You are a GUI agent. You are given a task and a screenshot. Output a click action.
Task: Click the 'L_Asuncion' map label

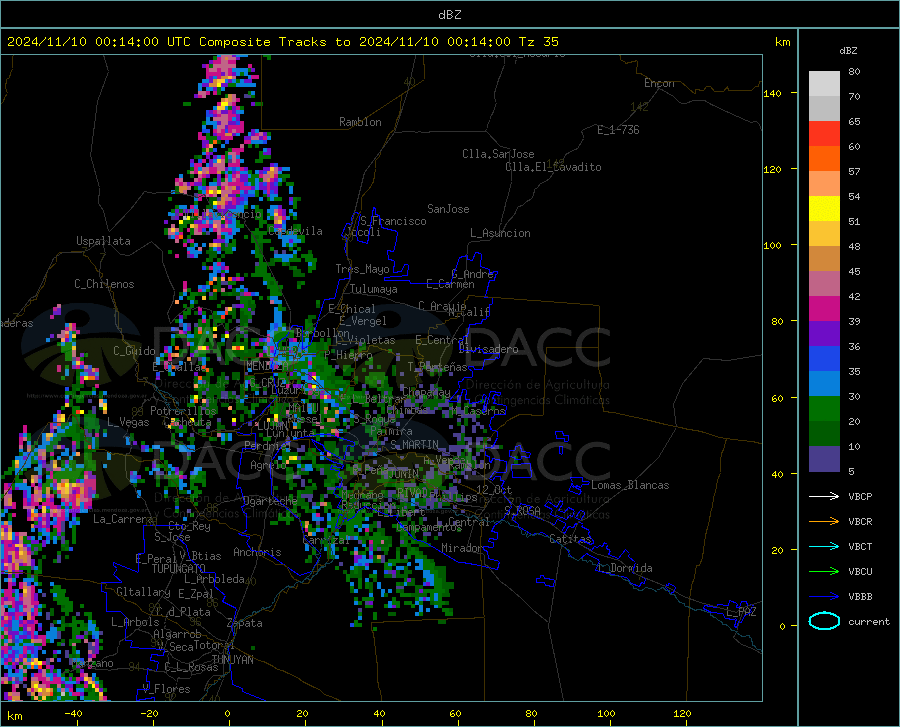pos(500,233)
